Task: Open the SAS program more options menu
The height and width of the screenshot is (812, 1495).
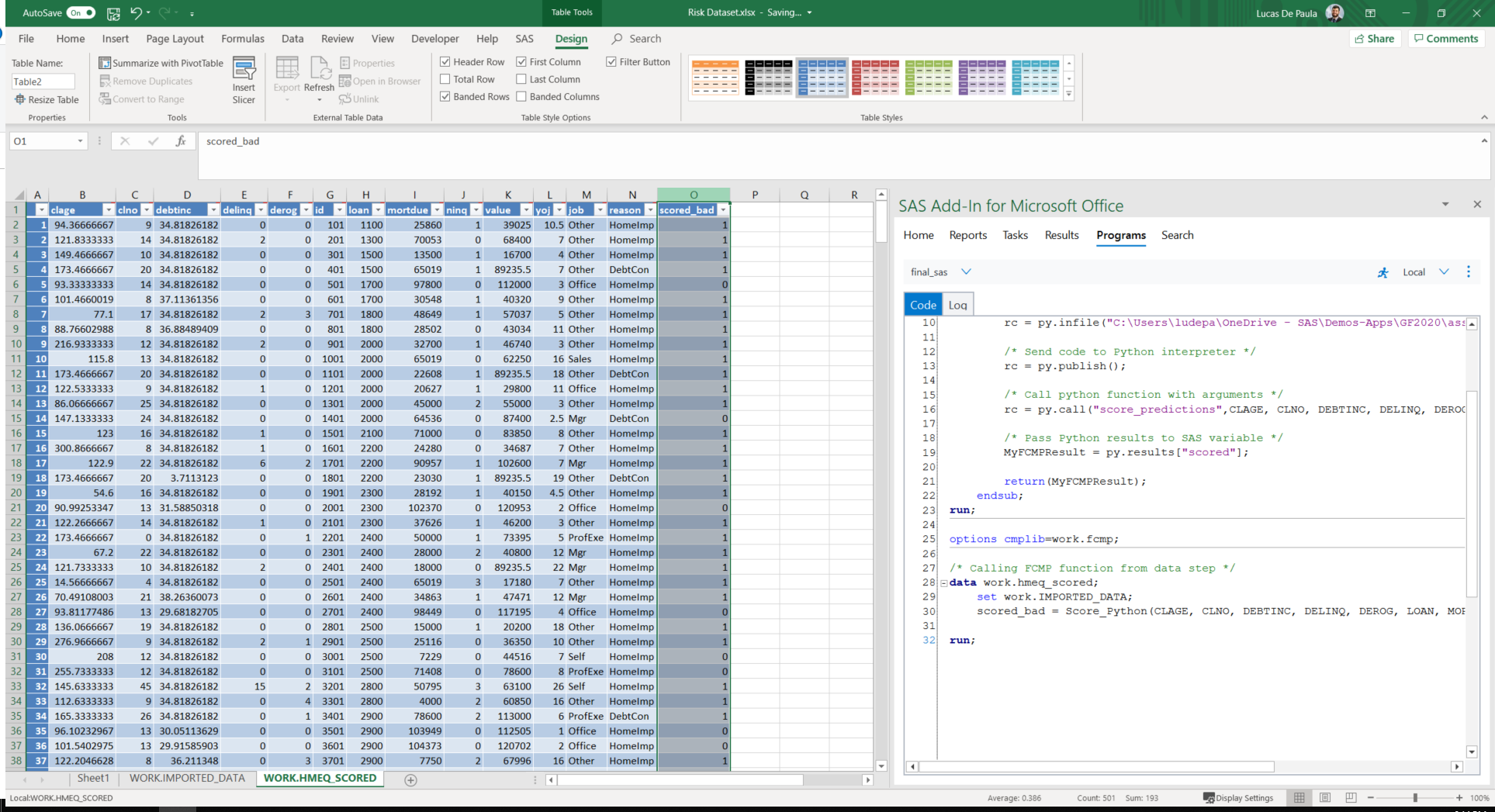Action: 1468,271
